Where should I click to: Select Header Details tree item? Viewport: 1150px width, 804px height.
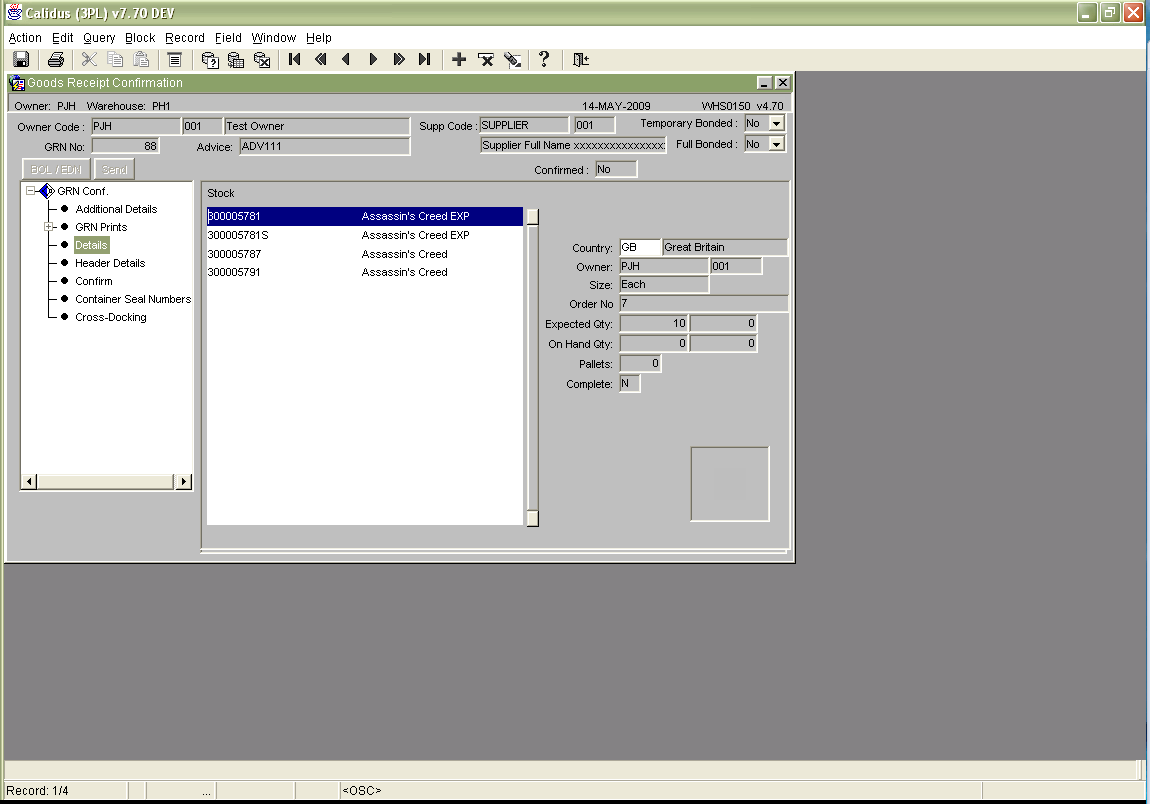[110, 263]
